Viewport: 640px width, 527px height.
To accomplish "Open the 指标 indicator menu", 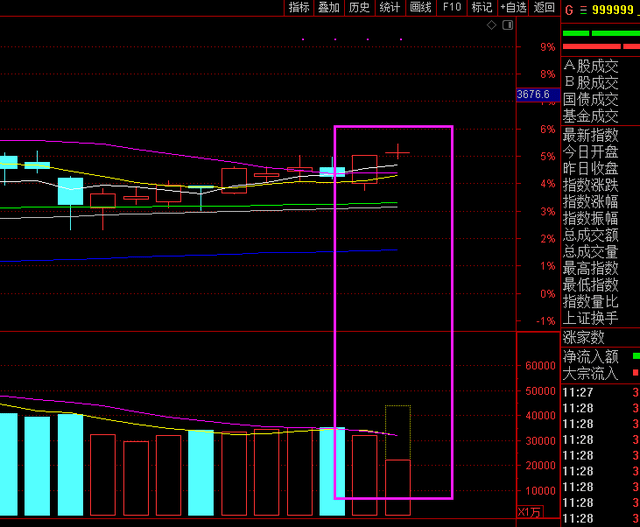I will coord(299,7).
